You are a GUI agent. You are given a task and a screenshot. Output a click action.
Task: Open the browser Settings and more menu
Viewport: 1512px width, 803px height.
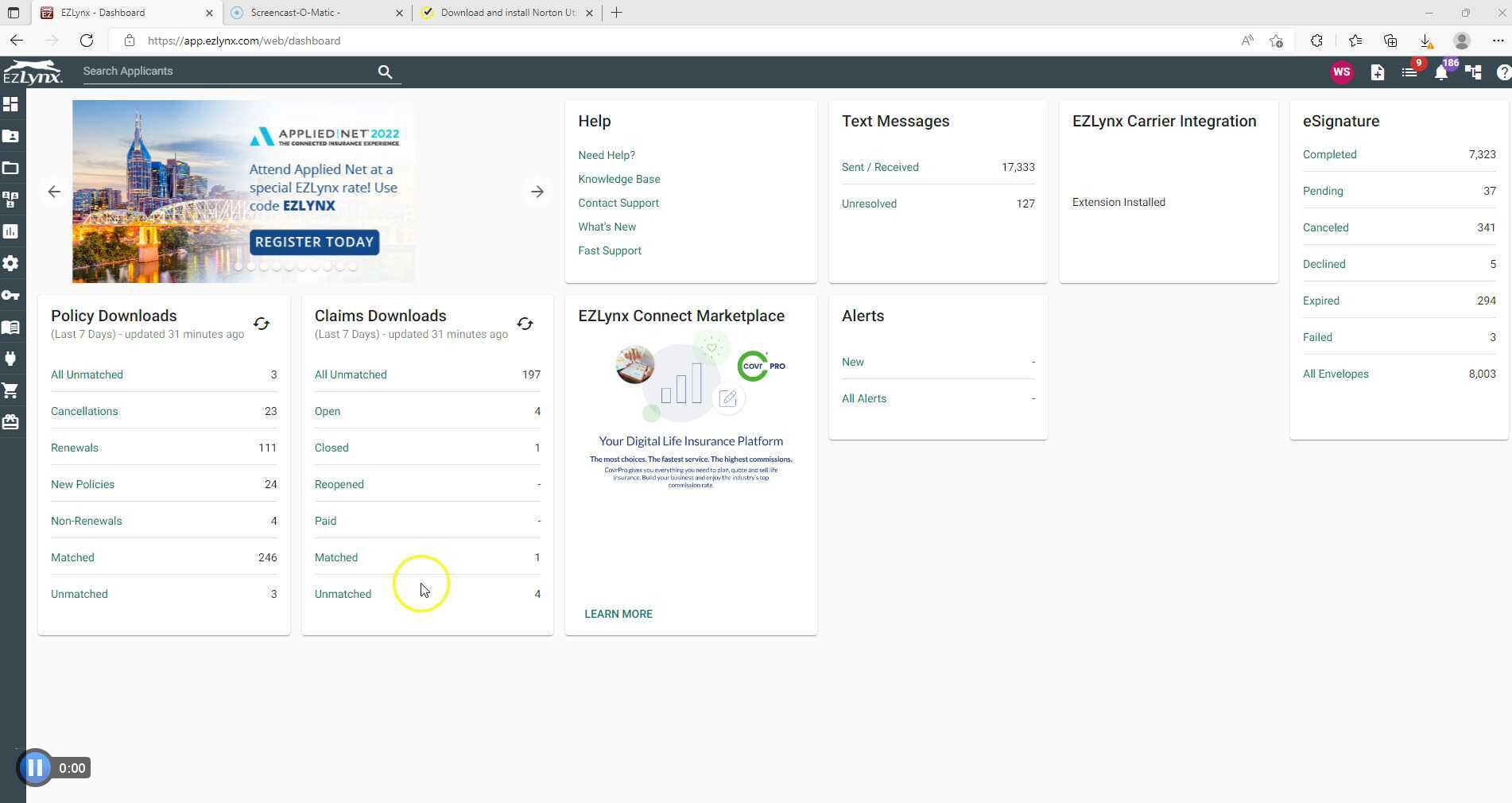click(1498, 41)
